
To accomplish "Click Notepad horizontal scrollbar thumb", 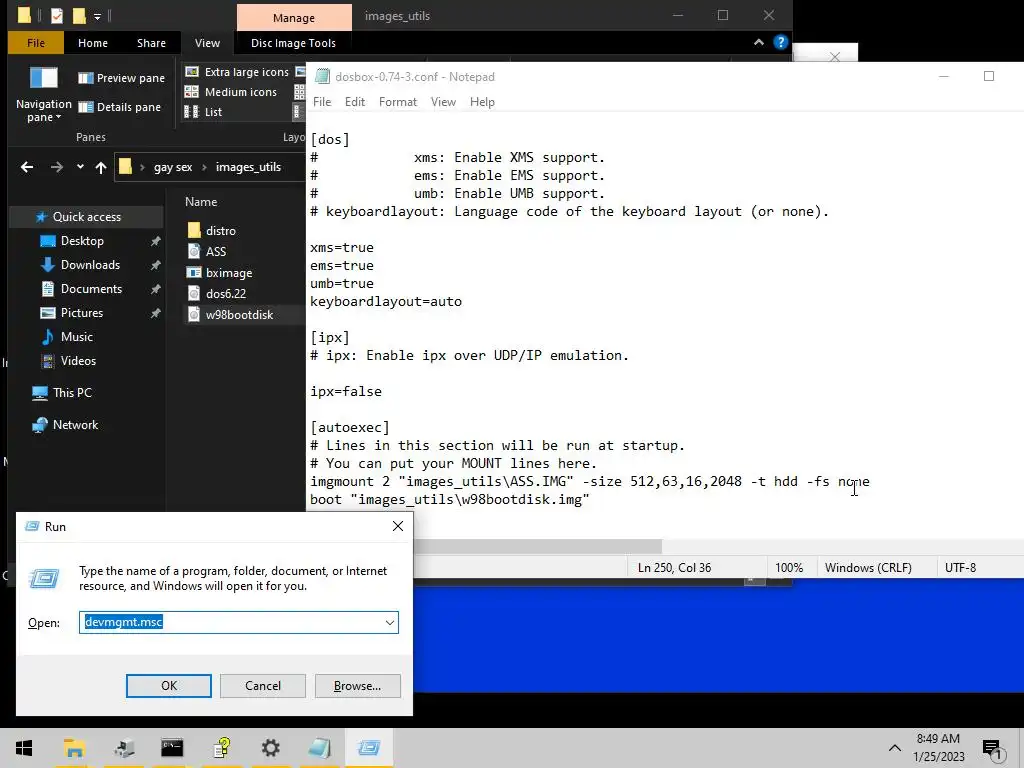I will (x=537, y=546).
